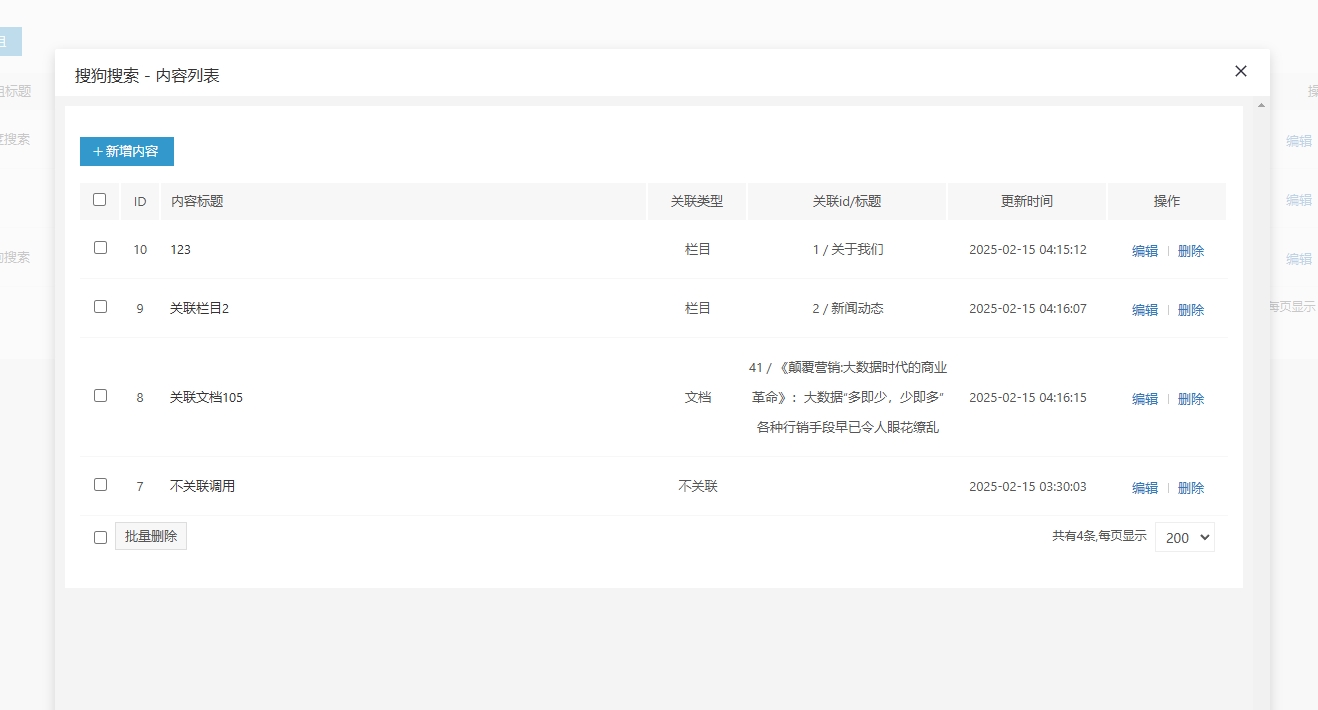Click 删除 for 关联栏目2

pos(1190,310)
